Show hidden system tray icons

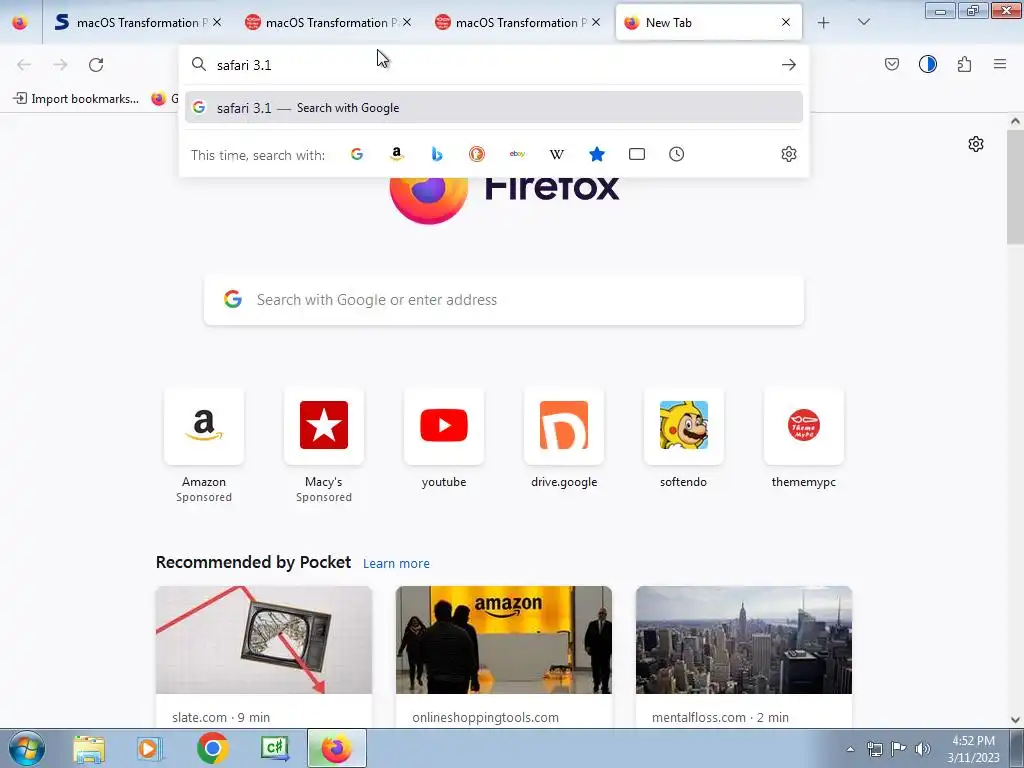850,749
